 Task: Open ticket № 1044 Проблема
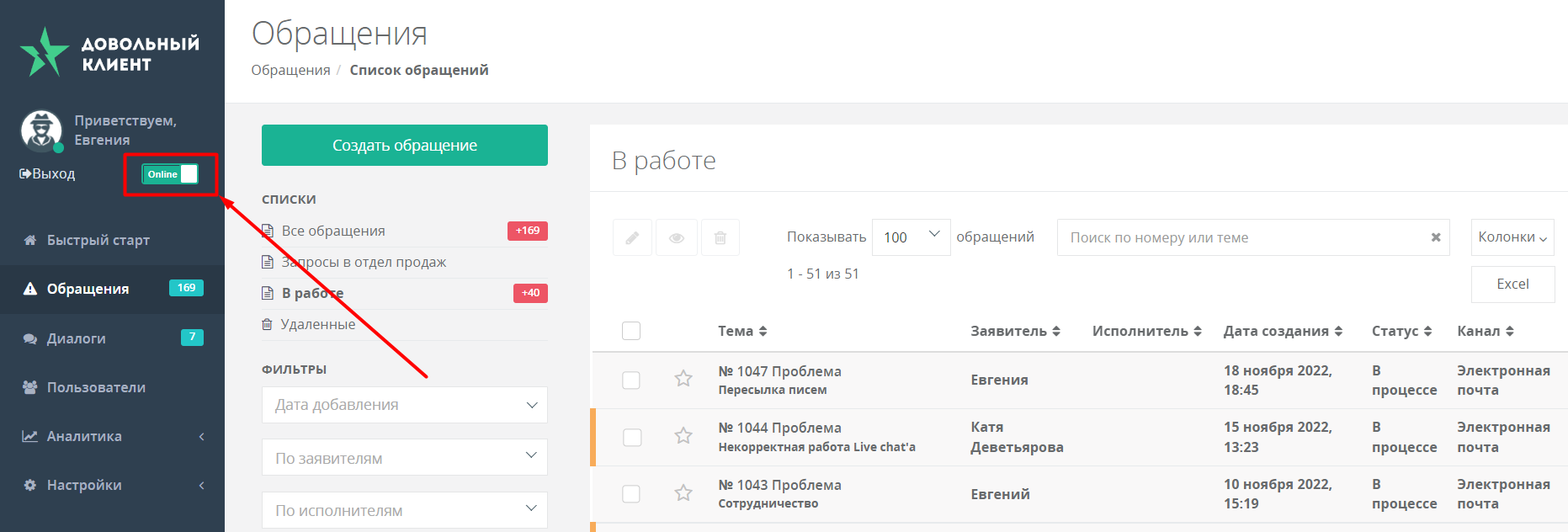click(779, 428)
